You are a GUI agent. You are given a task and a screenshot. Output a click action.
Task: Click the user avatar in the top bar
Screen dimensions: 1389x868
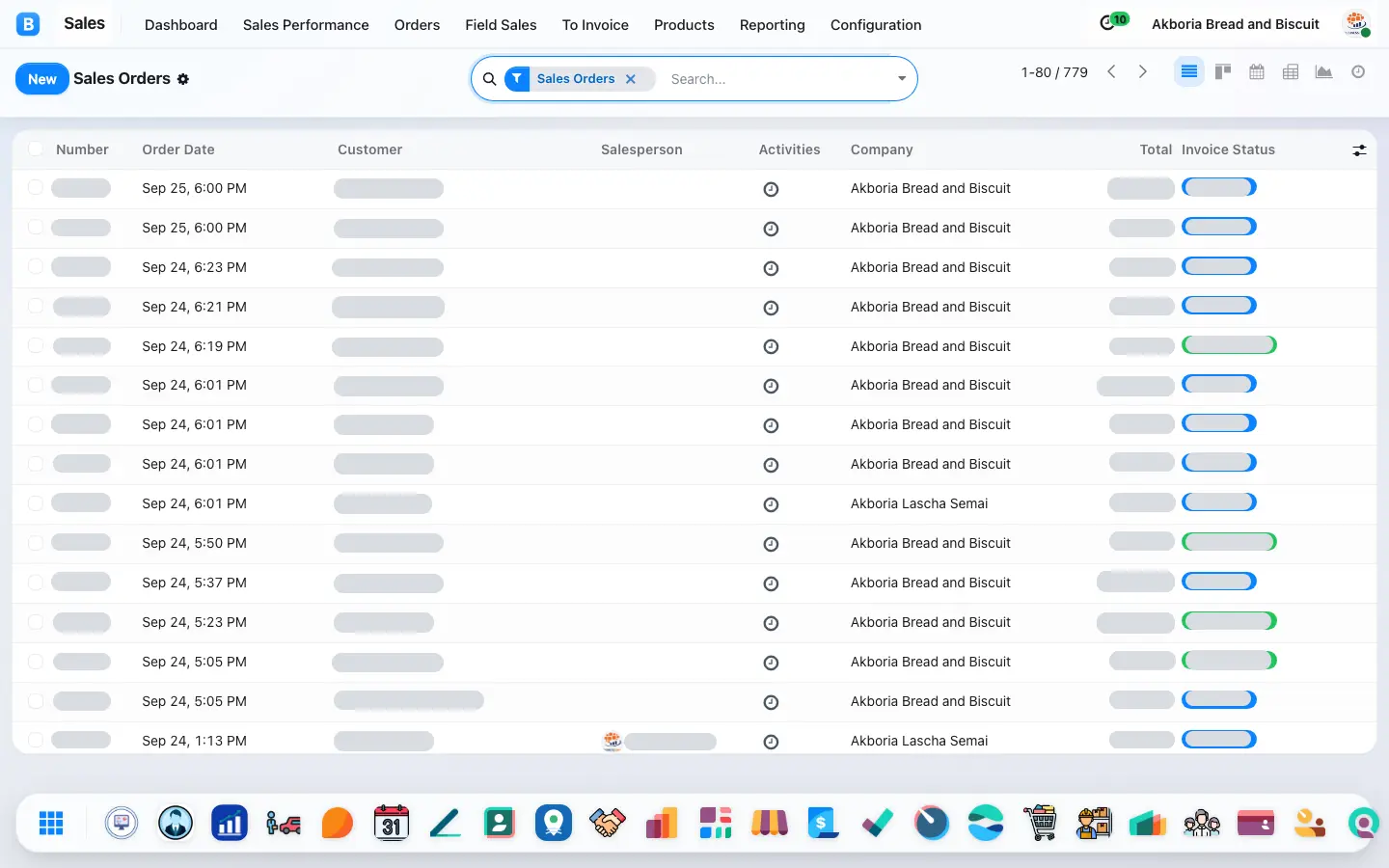coord(1357,23)
